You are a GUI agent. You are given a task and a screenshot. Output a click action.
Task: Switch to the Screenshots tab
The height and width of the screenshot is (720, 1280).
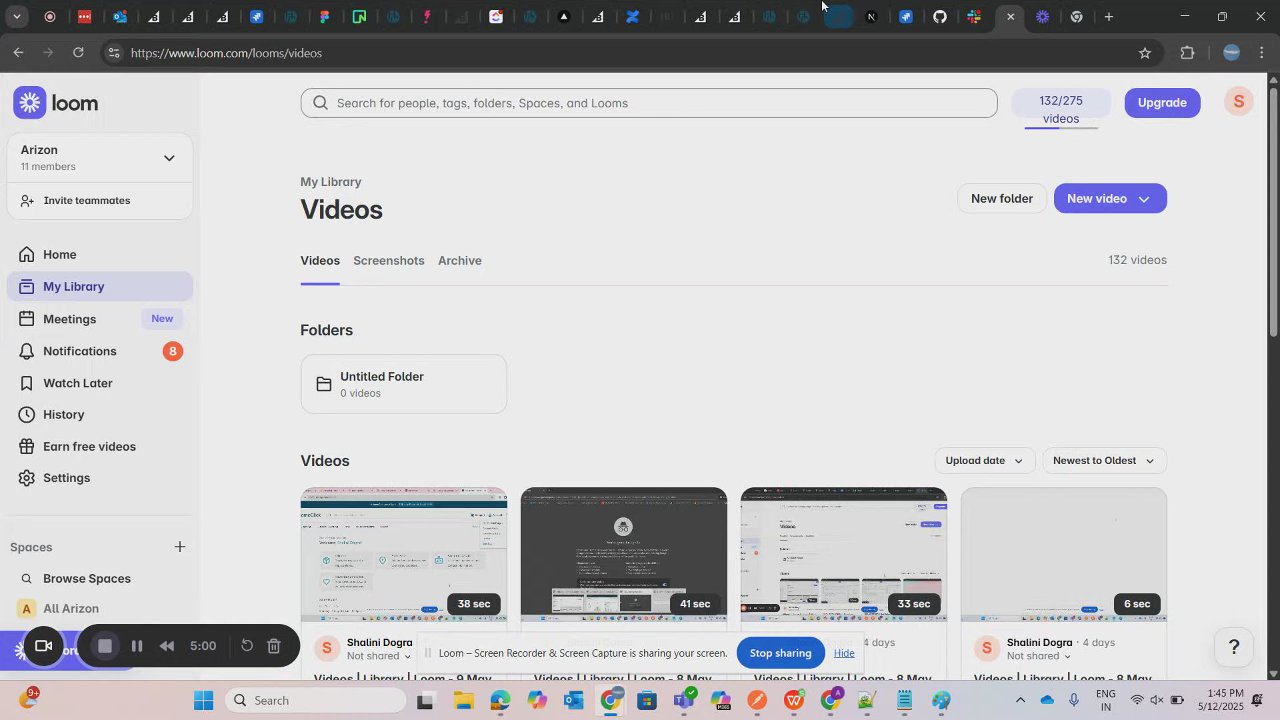(x=389, y=261)
